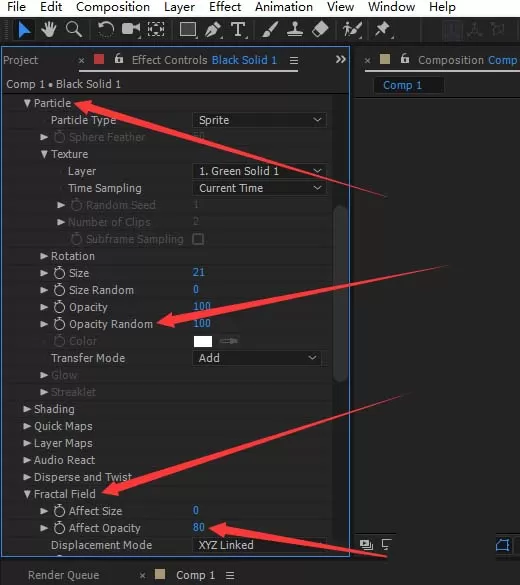
Task: Expand the Rotation group
Action: pyautogui.click(x=44, y=256)
